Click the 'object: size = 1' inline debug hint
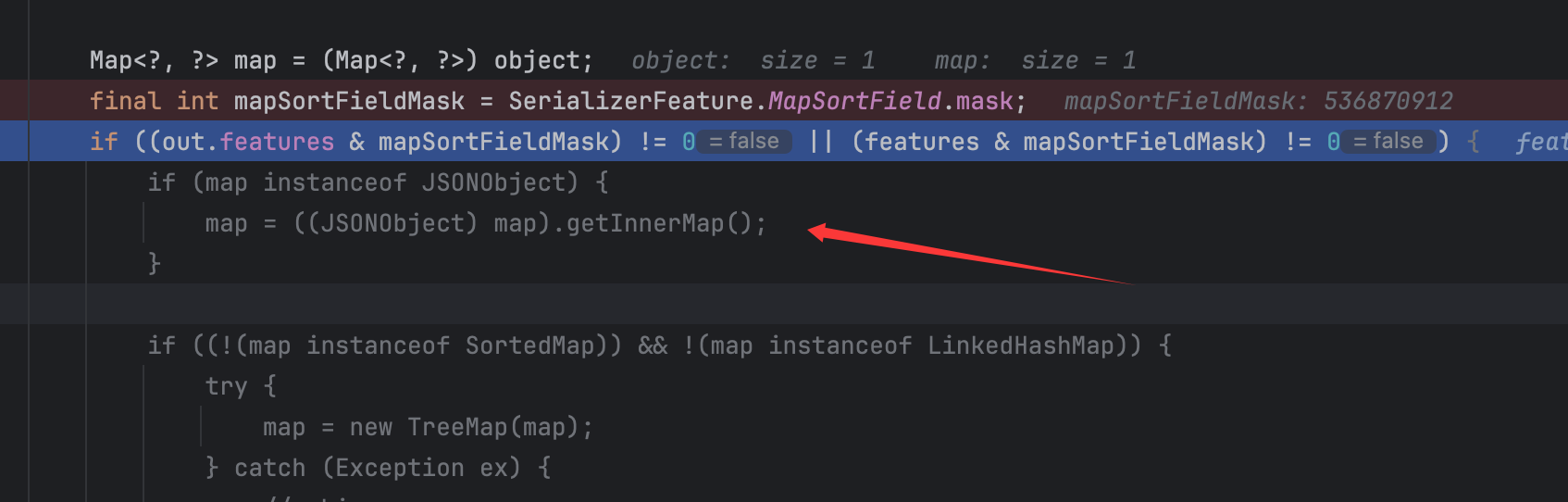The height and width of the screenshot is (502, 1568). click(753, 61)
